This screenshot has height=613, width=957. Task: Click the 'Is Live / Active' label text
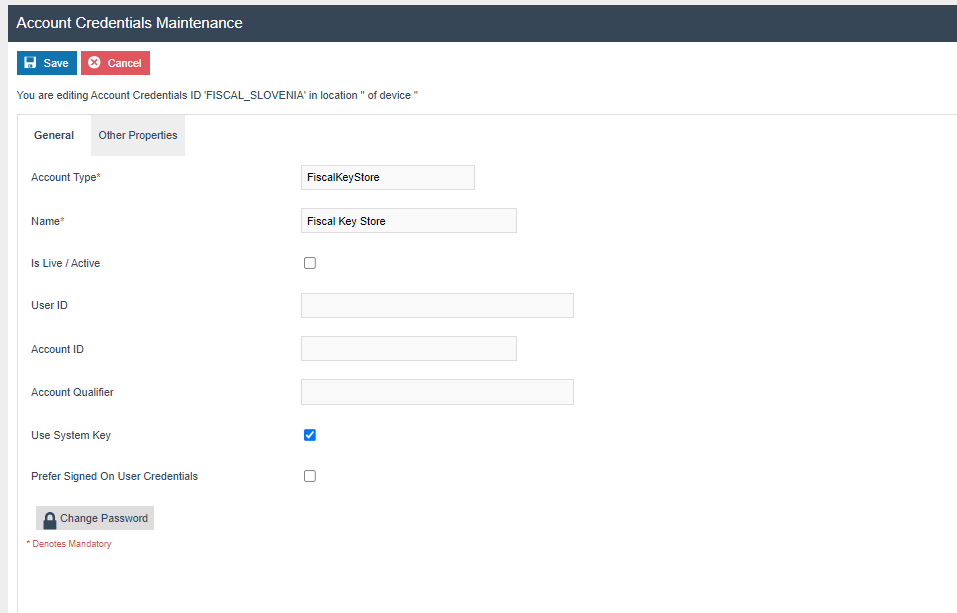[x=66, y=263]
